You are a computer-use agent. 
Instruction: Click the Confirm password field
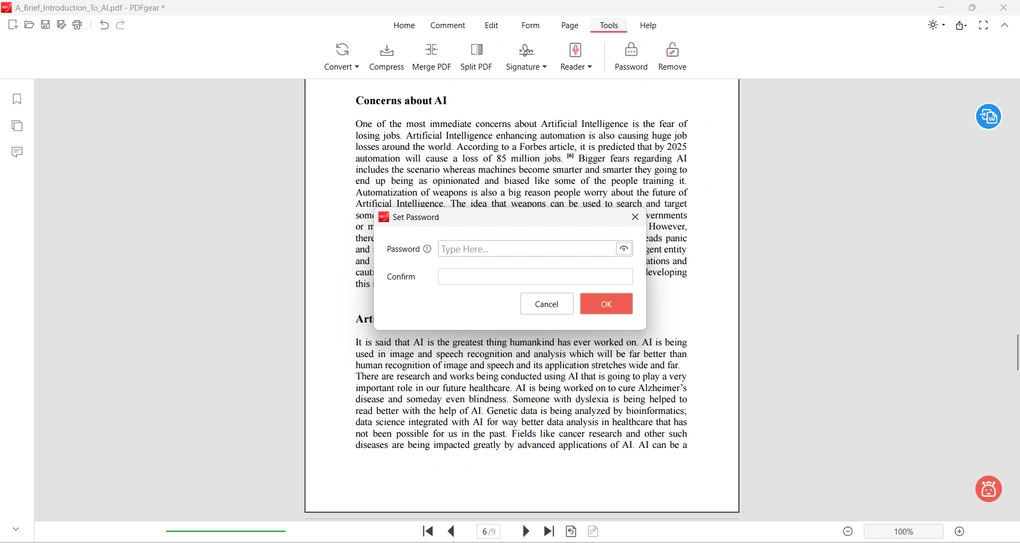click(535, 277)
